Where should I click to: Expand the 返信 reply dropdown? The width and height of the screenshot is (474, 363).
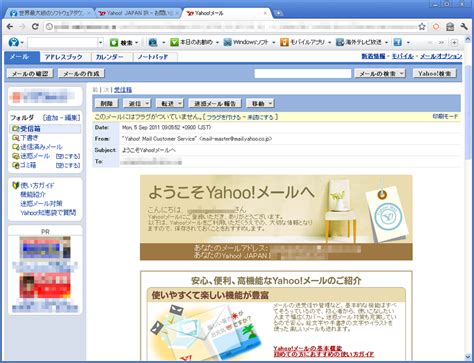[x=147, y=103]
